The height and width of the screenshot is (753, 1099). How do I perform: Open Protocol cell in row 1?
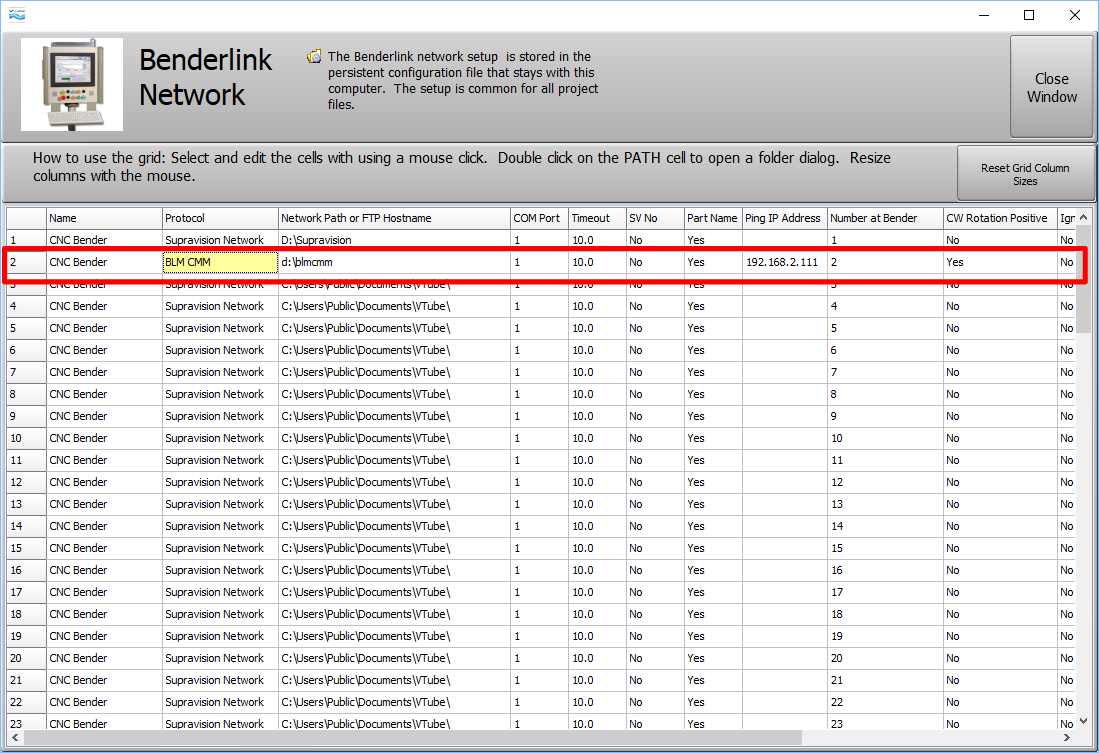click(x=220, y=240)
